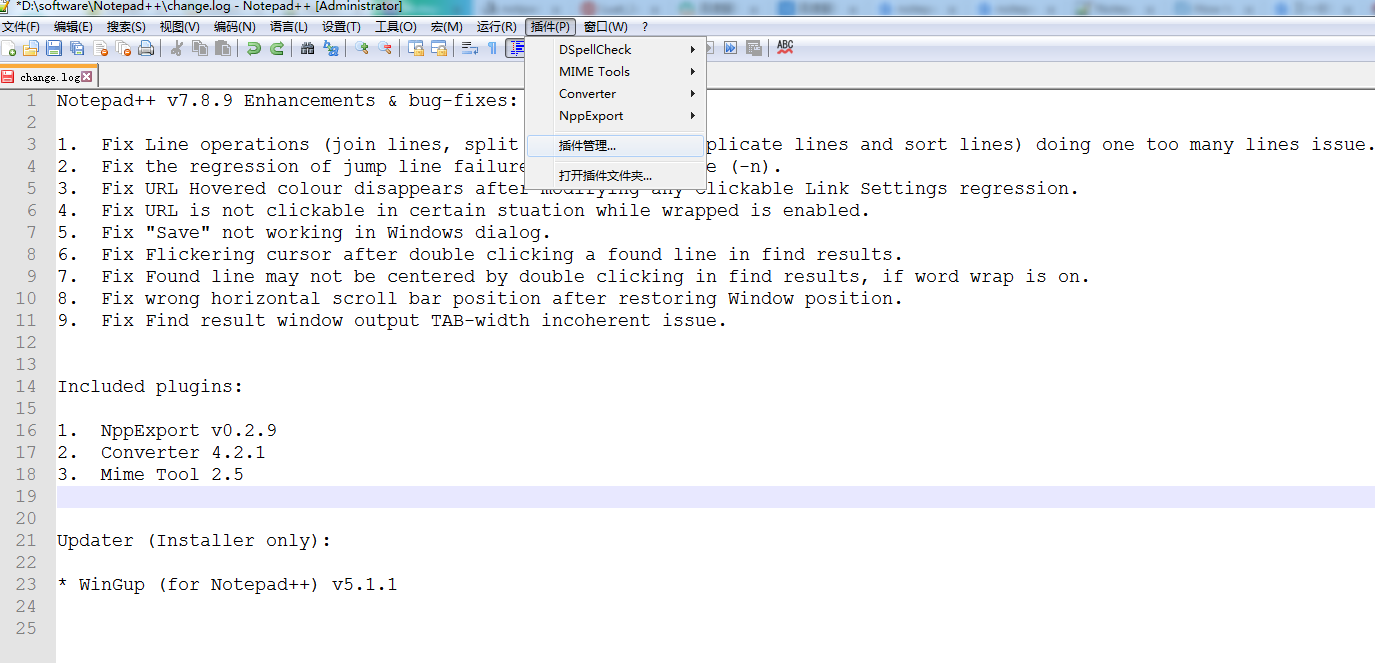
Task: Open the 窗口(W) menu
Action: 606,27
